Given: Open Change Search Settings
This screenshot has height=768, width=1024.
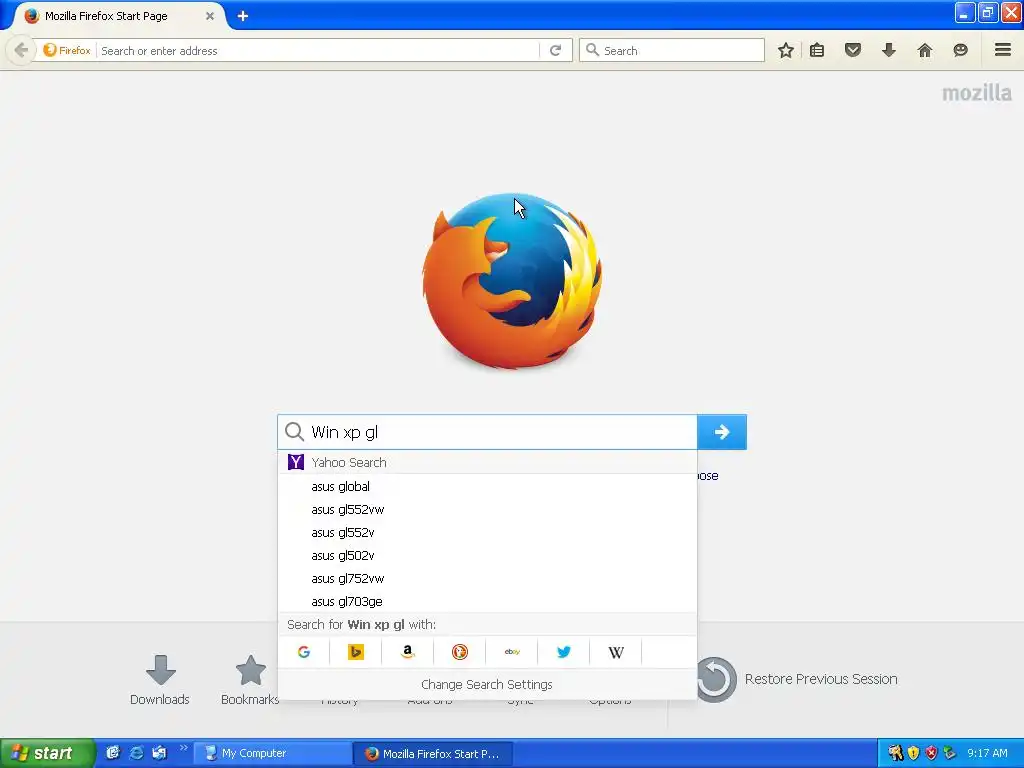Looking at the screenshot, I should tap(487, 684).
